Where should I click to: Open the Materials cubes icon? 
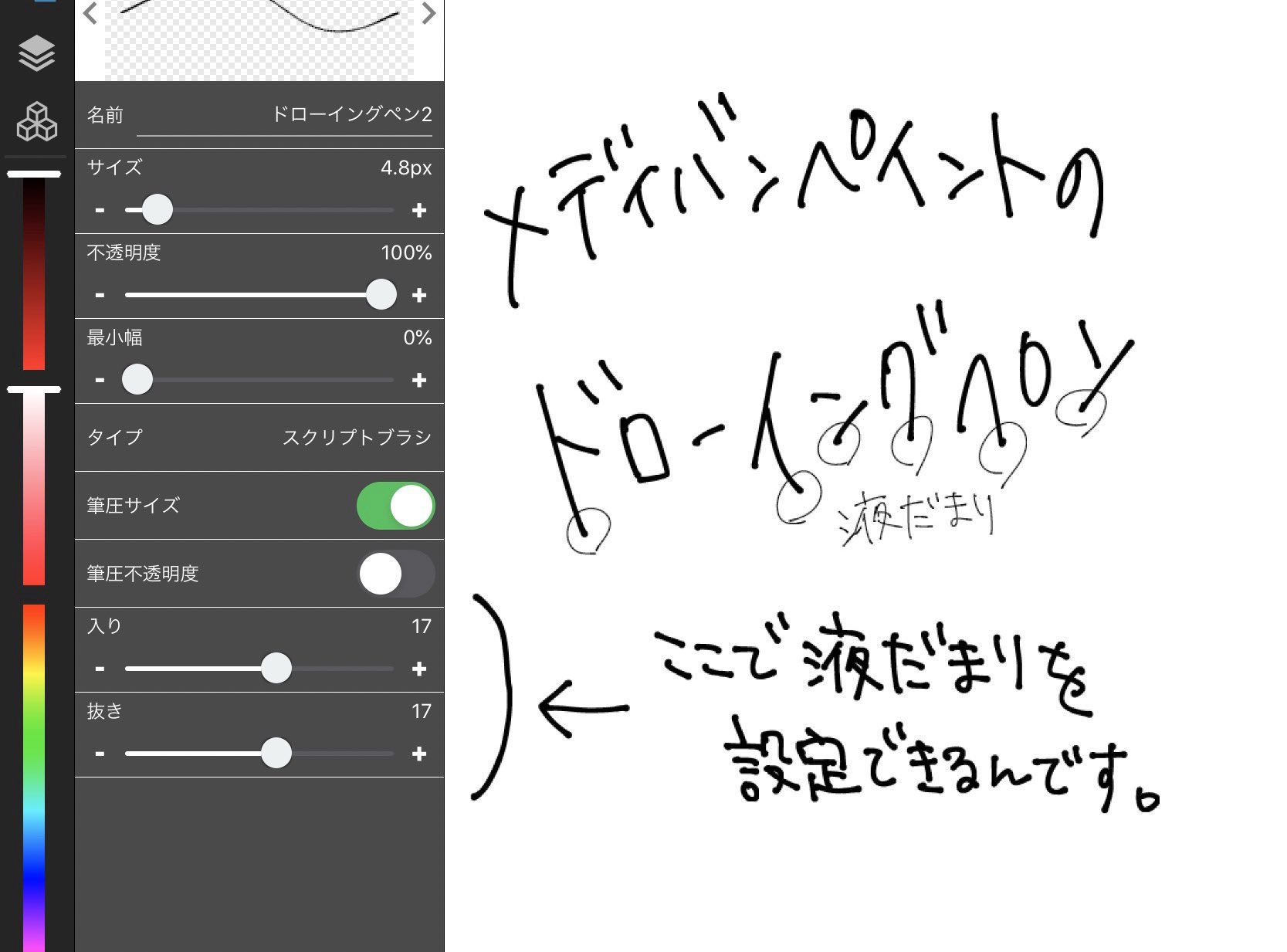pyautogui.click(x=36, y=121)
